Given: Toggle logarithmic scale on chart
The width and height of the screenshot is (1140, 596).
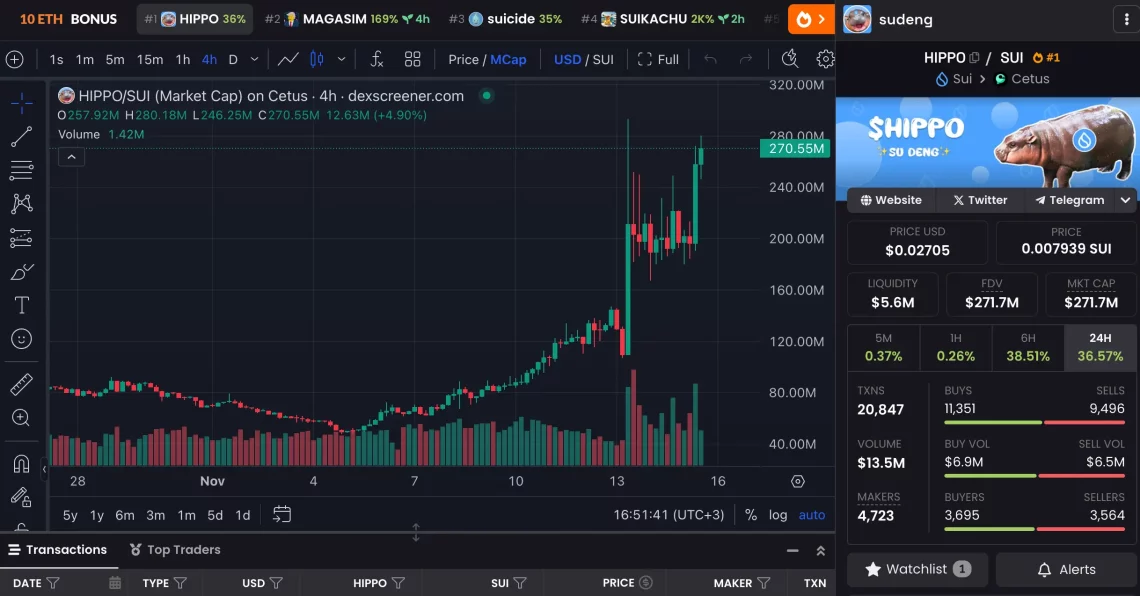Looking at the screenshot, I should (x=778, y=515).
